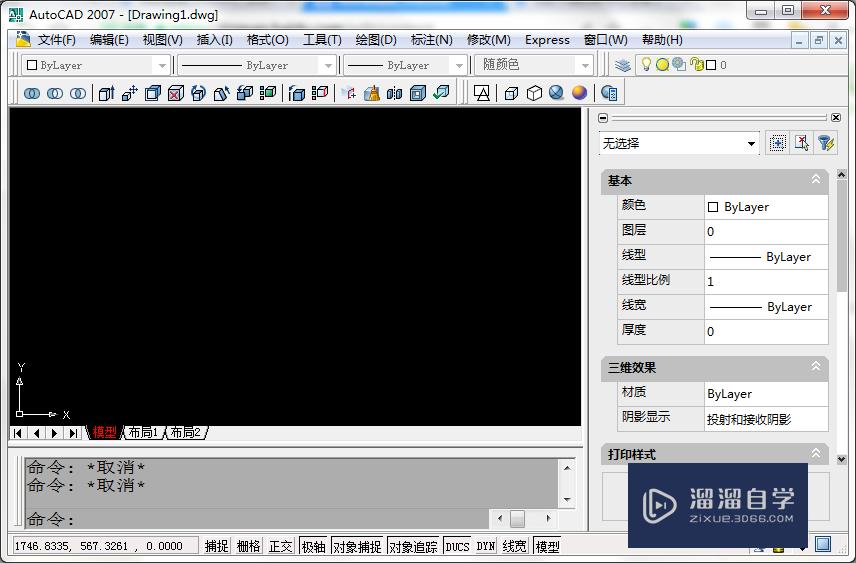
Task: Close the properties palette with X button
Action: 836,117
